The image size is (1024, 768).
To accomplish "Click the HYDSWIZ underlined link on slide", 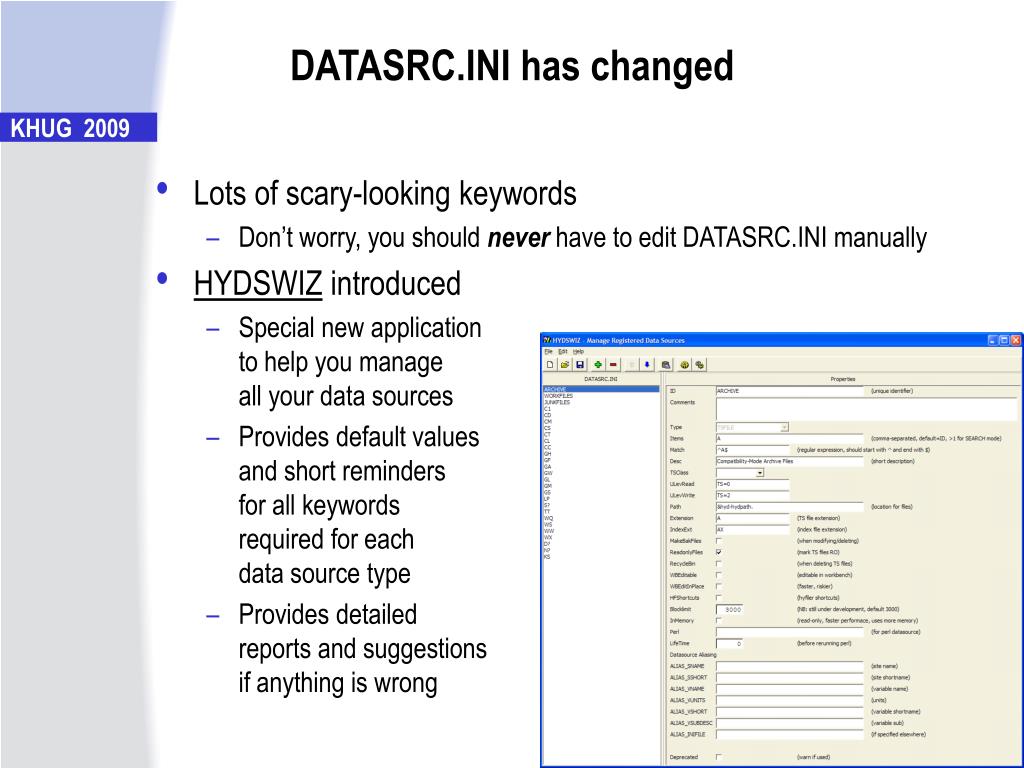I will click(x=258, y=283).
